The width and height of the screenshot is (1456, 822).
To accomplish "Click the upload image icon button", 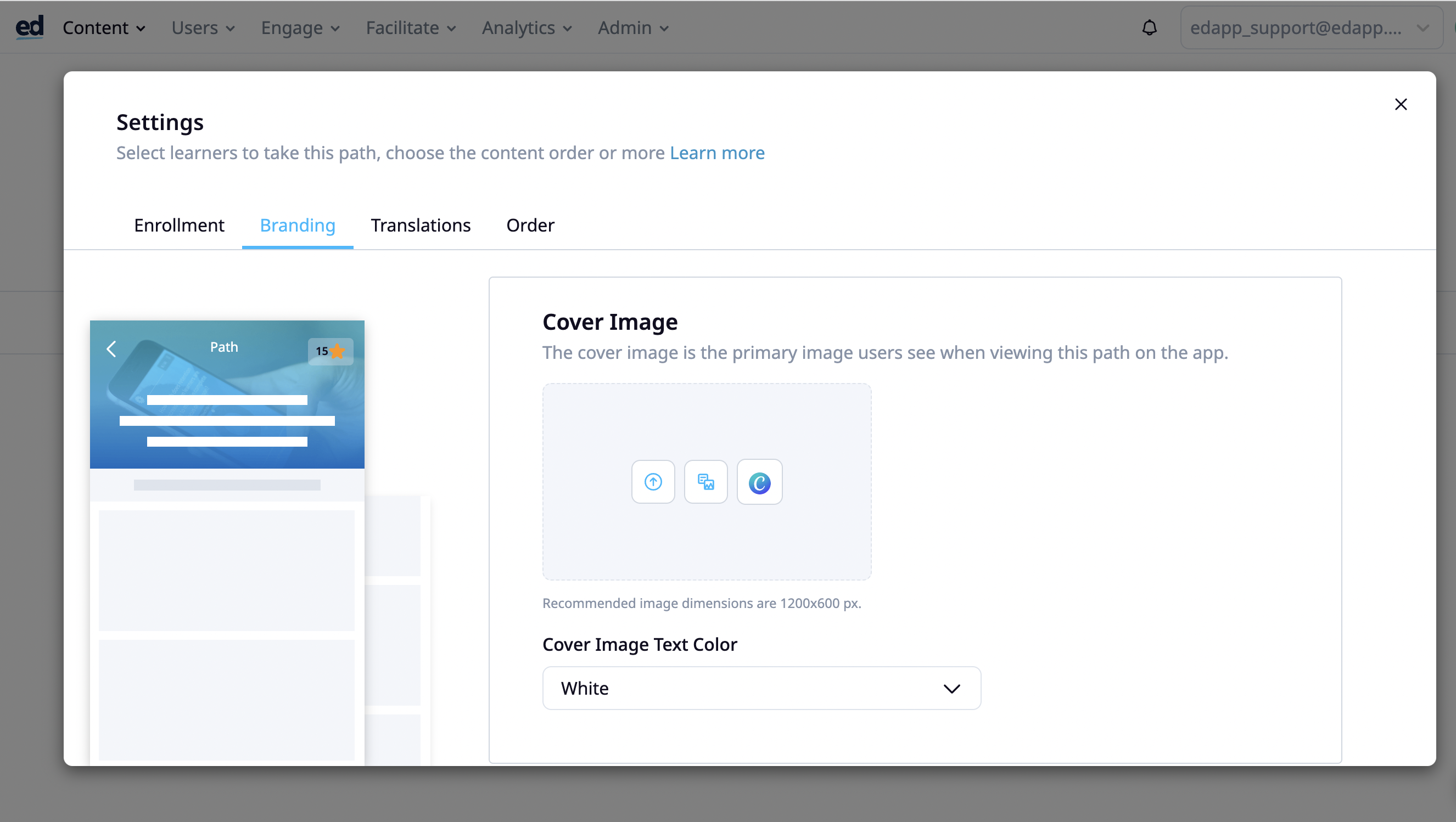I will pyautogui.click(x=653, y=482).
